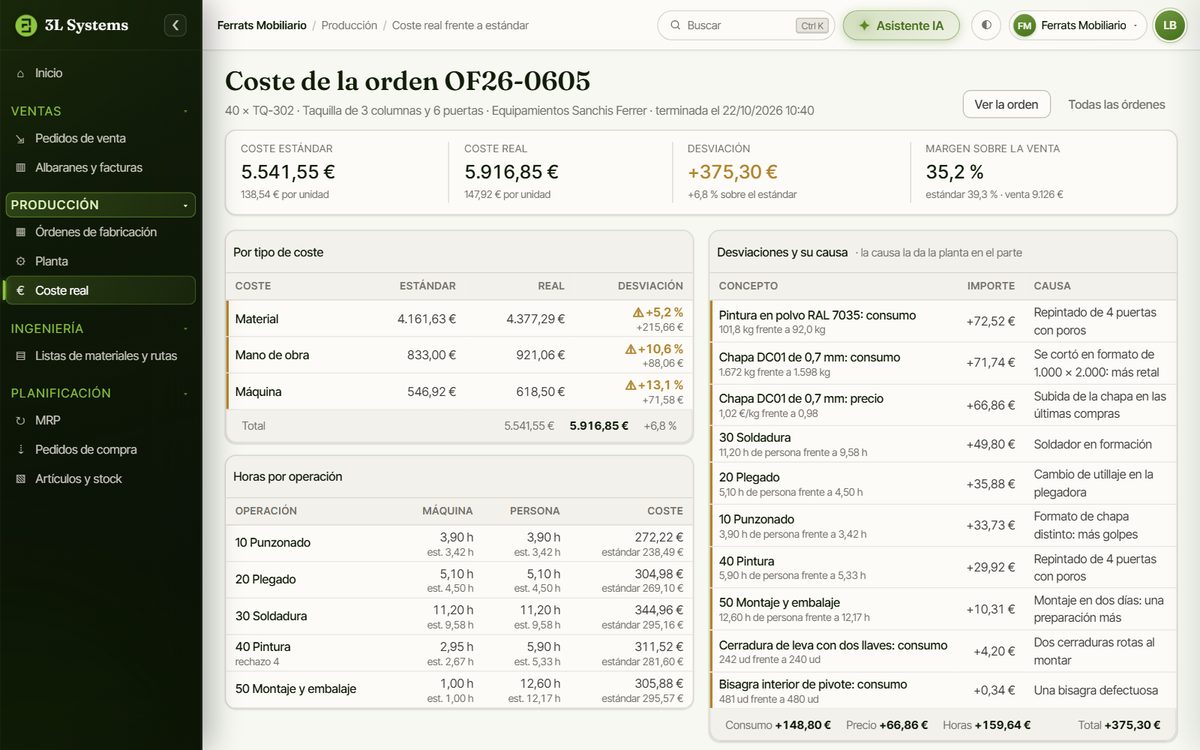Click the Coste real frente a estándar breadcrumb
Viewport: 1200px width, 750px height.
click(460, 25)
